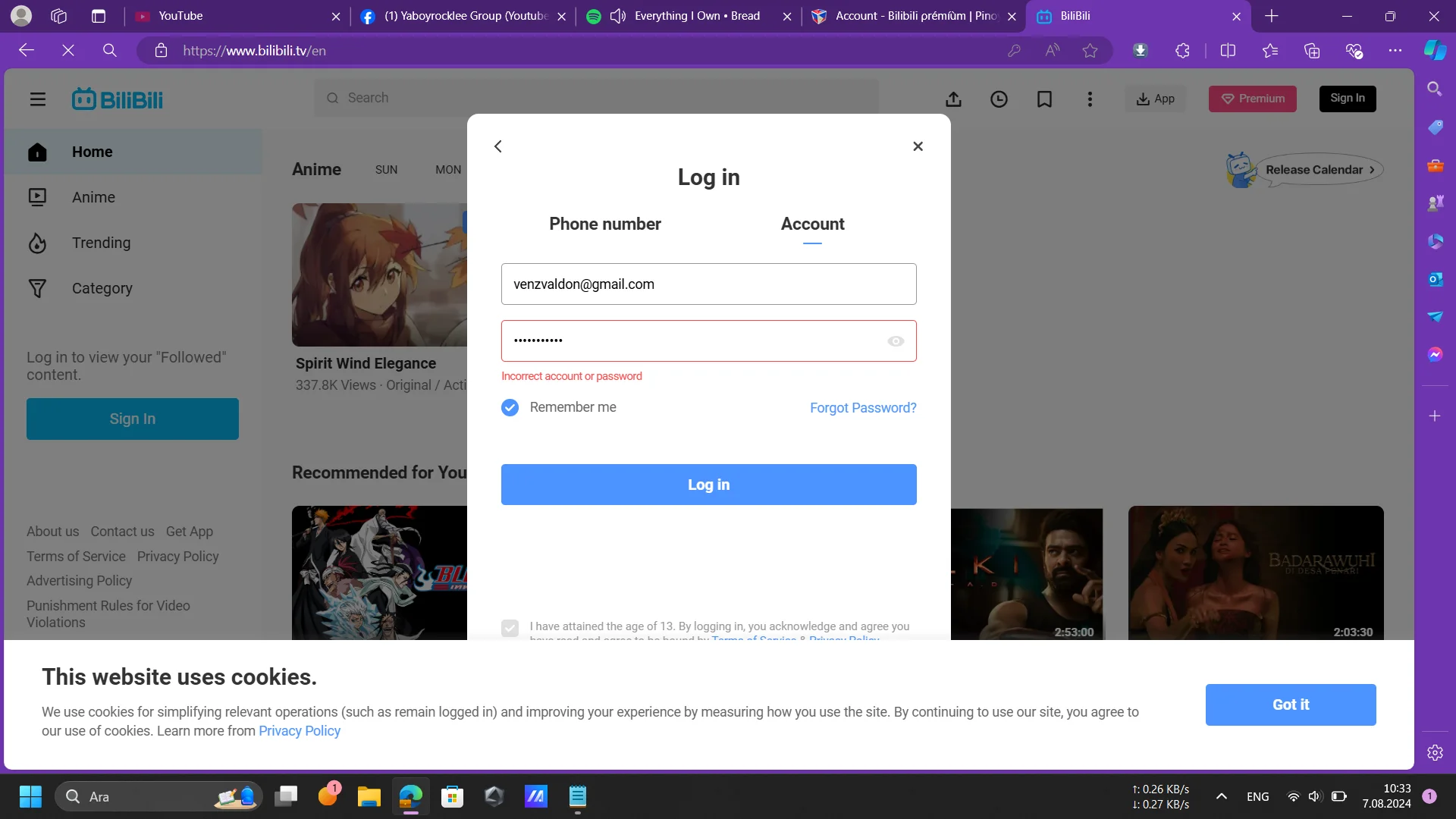Open Copilot in the browser sidebar
The width and height of the screenshot is (1456, 819).
1434,50
